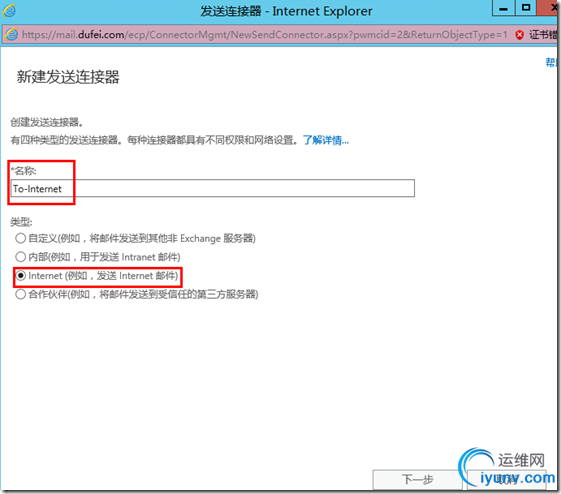Click the 发送连接器 - Internet Explorer title text
The image size is (561, 494).
click(x=286, y=11)
